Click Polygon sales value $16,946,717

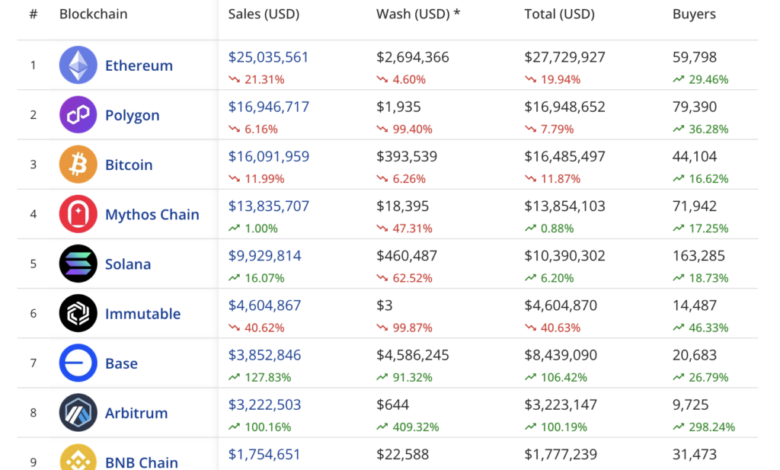[268, 107]
